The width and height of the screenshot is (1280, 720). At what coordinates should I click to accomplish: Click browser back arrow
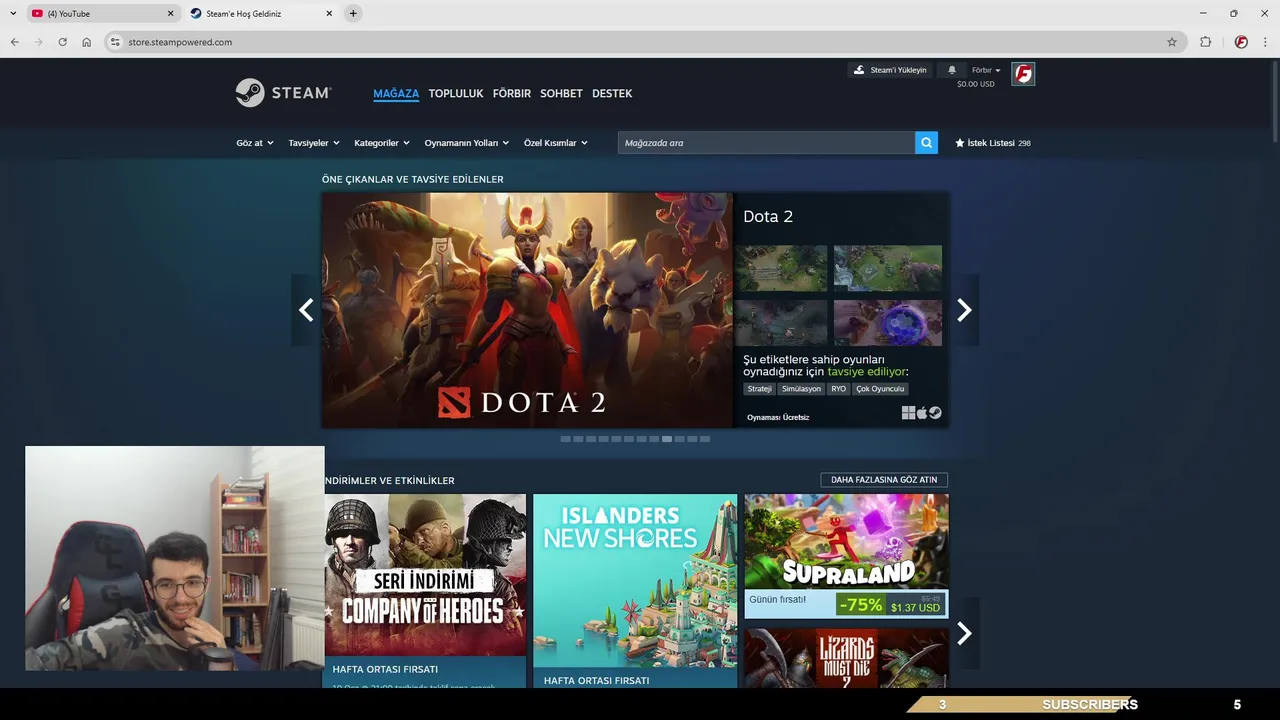[x=14, y=42]
